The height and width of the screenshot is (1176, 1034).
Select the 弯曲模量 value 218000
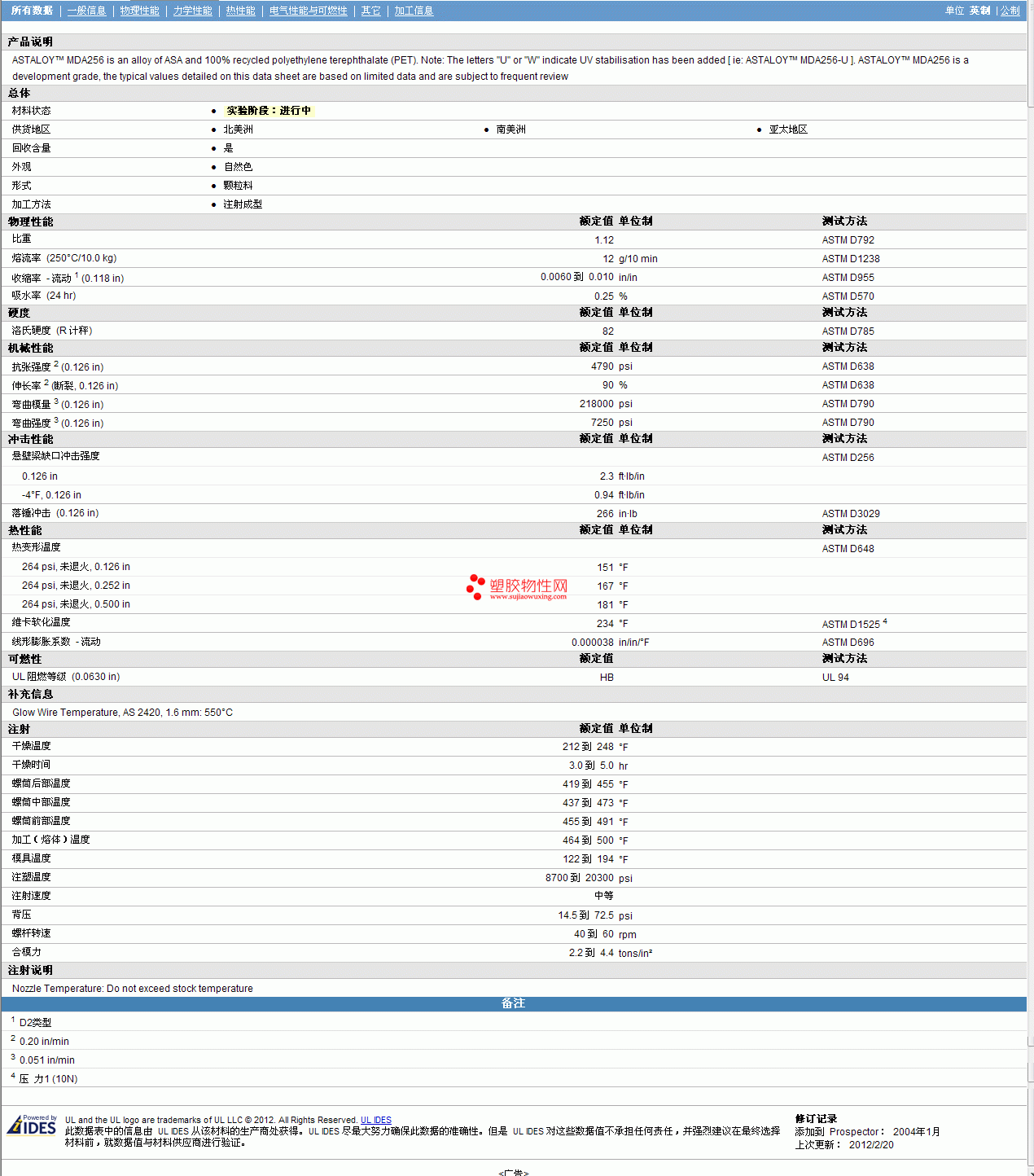[597, 404]
